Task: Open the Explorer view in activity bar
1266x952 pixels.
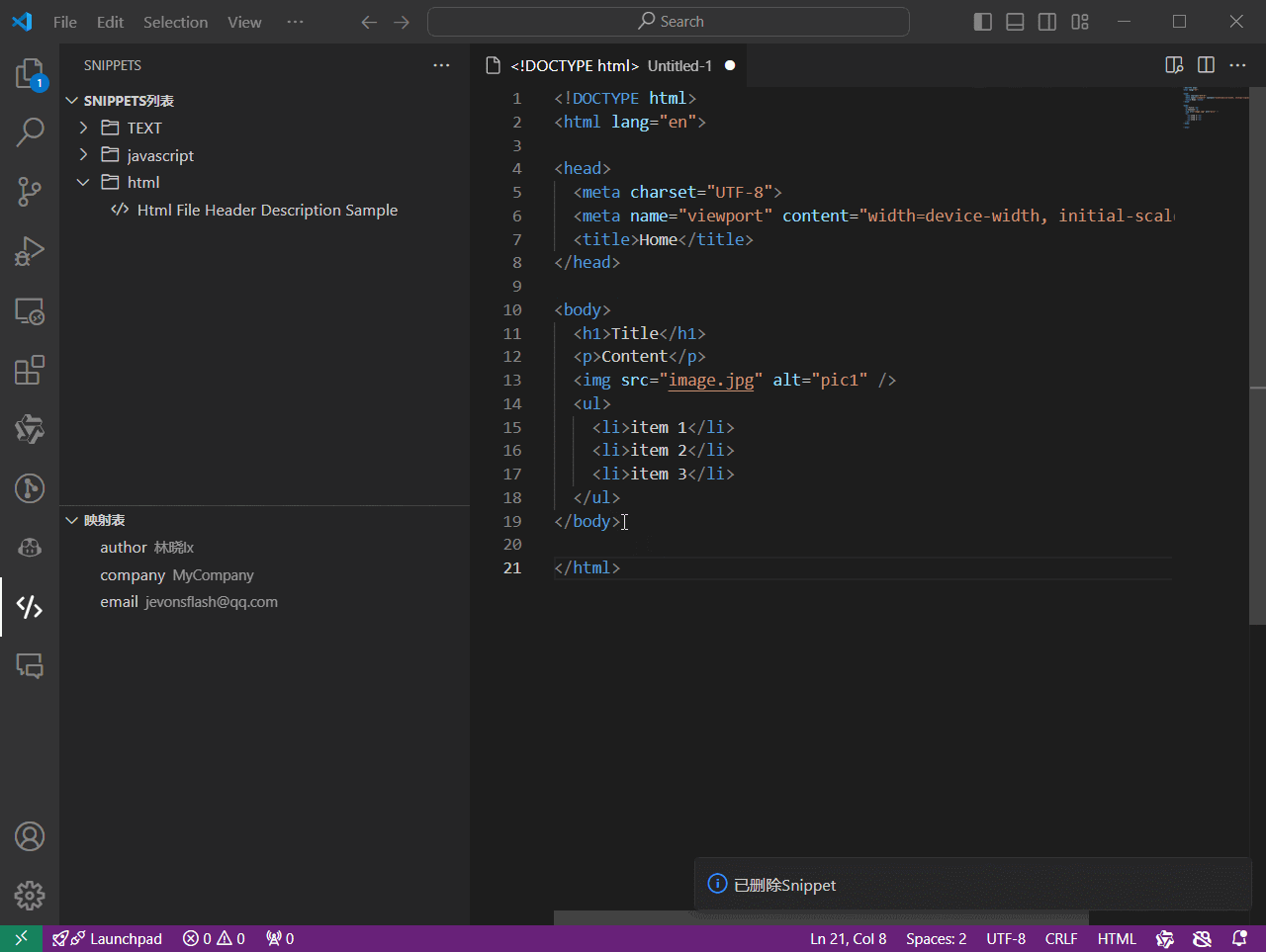Action: 30,73
